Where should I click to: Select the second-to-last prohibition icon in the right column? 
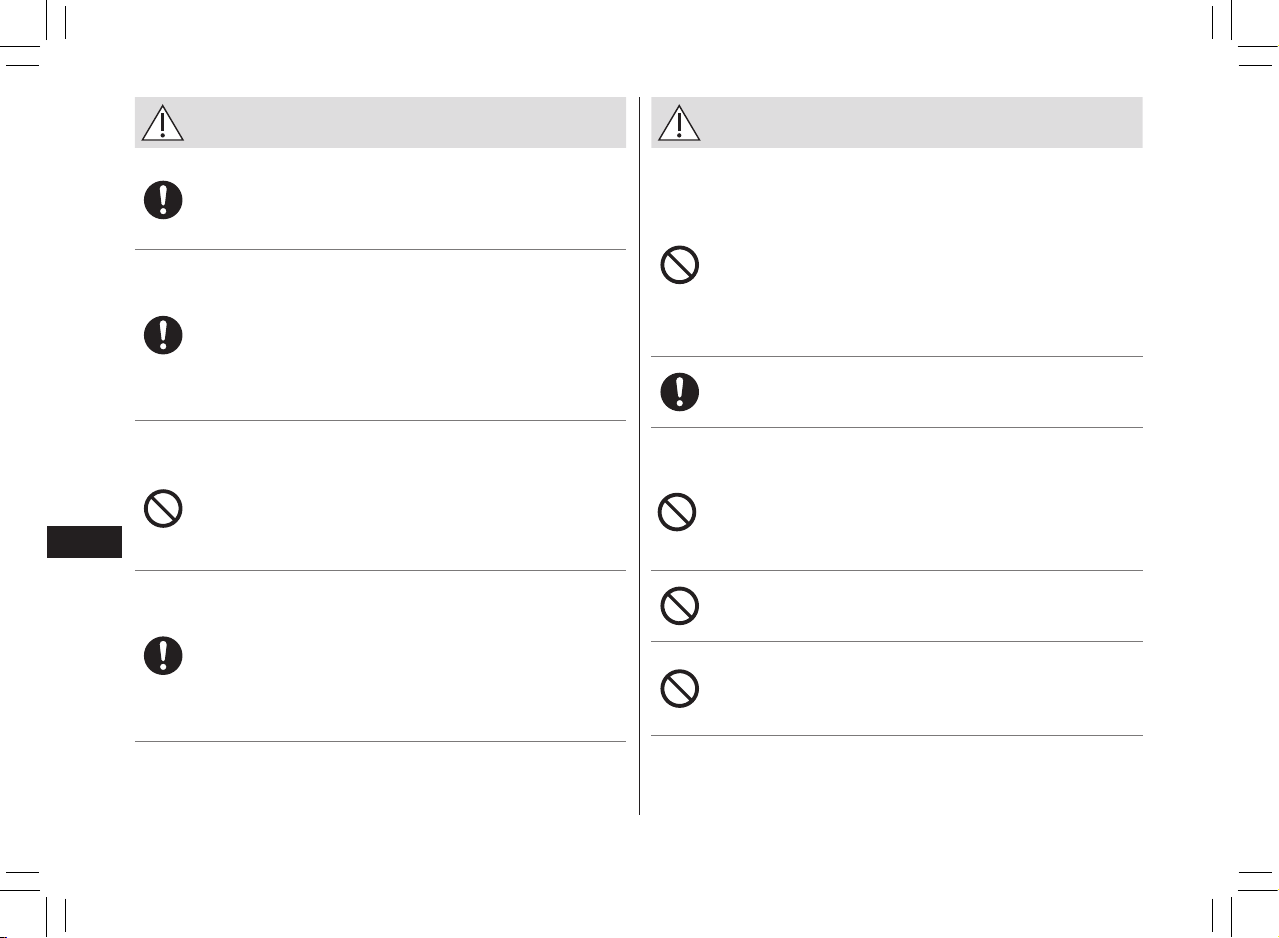[x=680, y=605]
